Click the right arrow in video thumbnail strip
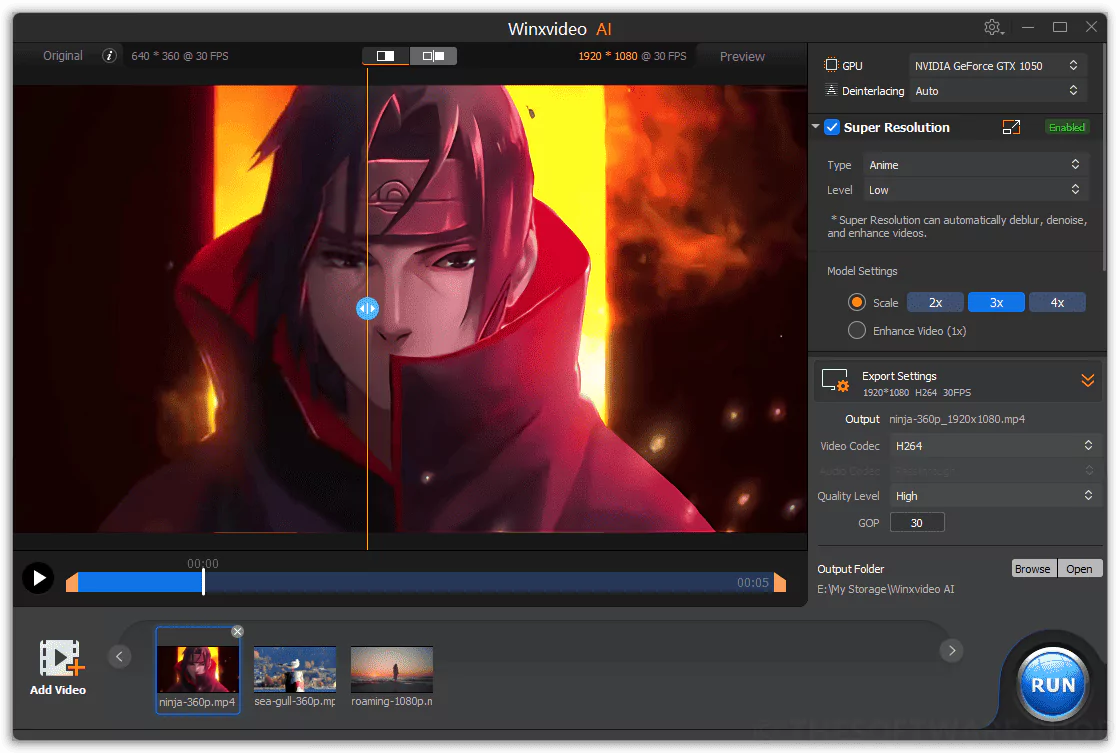The width and height of the screenshot is (1120, 753). click(951, 650)
